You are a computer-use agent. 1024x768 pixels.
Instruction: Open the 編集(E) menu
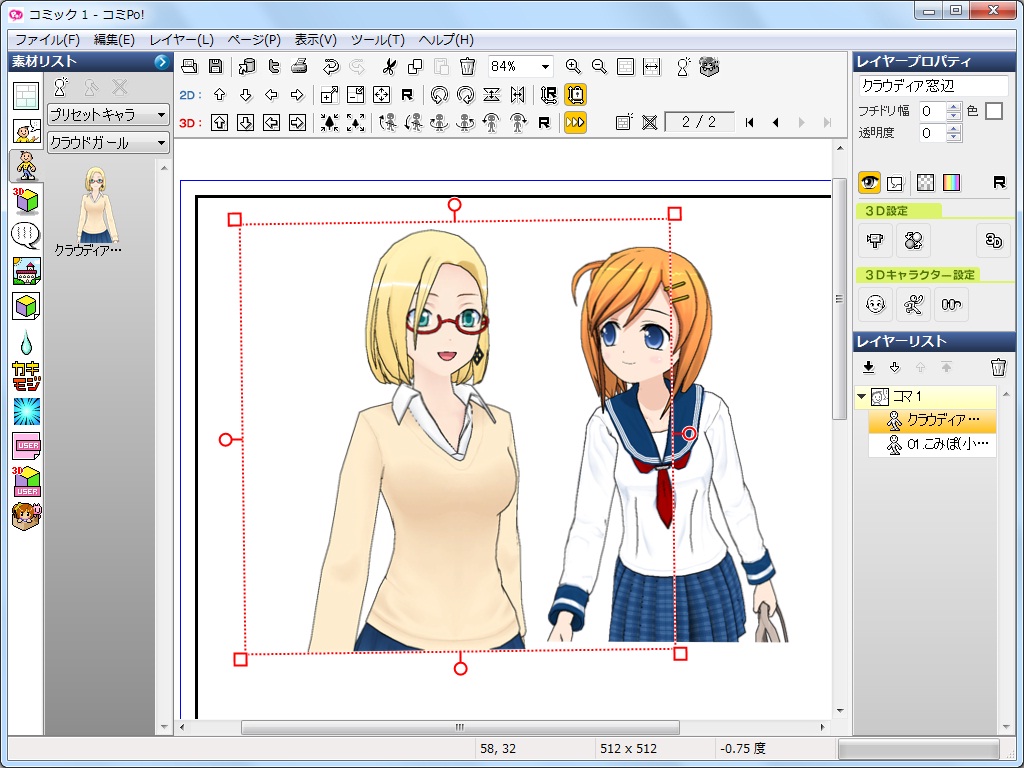114,40
